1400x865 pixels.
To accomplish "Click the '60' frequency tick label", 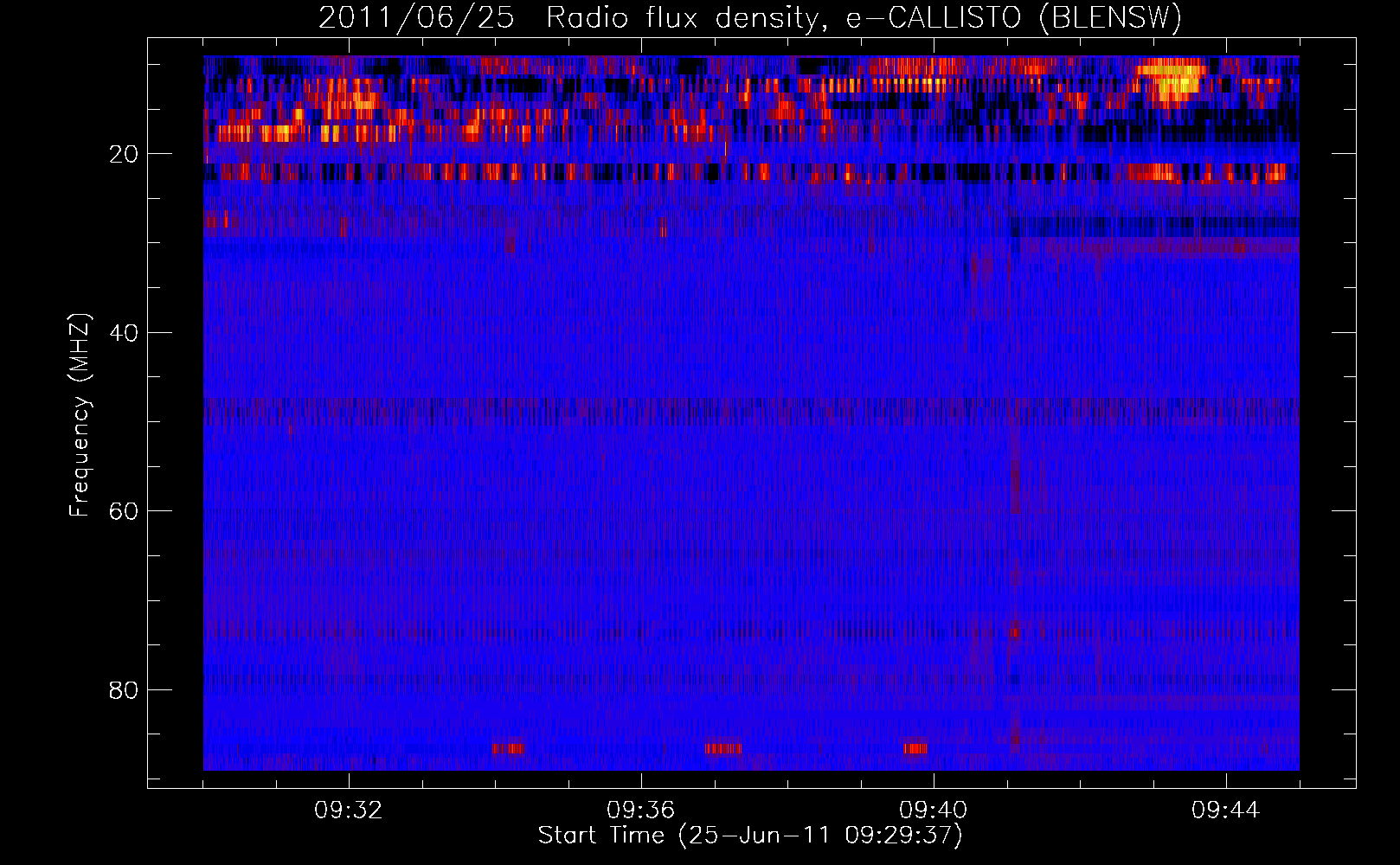I will pos(124,511).
